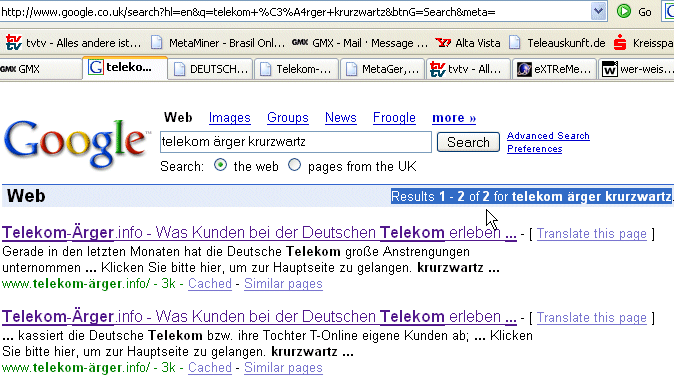674x381 pixels.
Task: Open the Froogle search link
Action: click(x=394, y=118)
